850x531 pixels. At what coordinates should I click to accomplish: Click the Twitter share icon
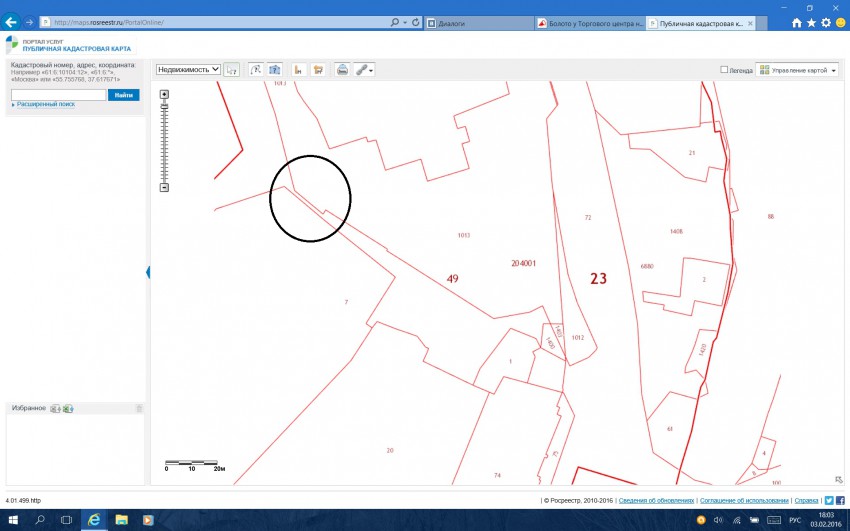[x=828, y=499]
